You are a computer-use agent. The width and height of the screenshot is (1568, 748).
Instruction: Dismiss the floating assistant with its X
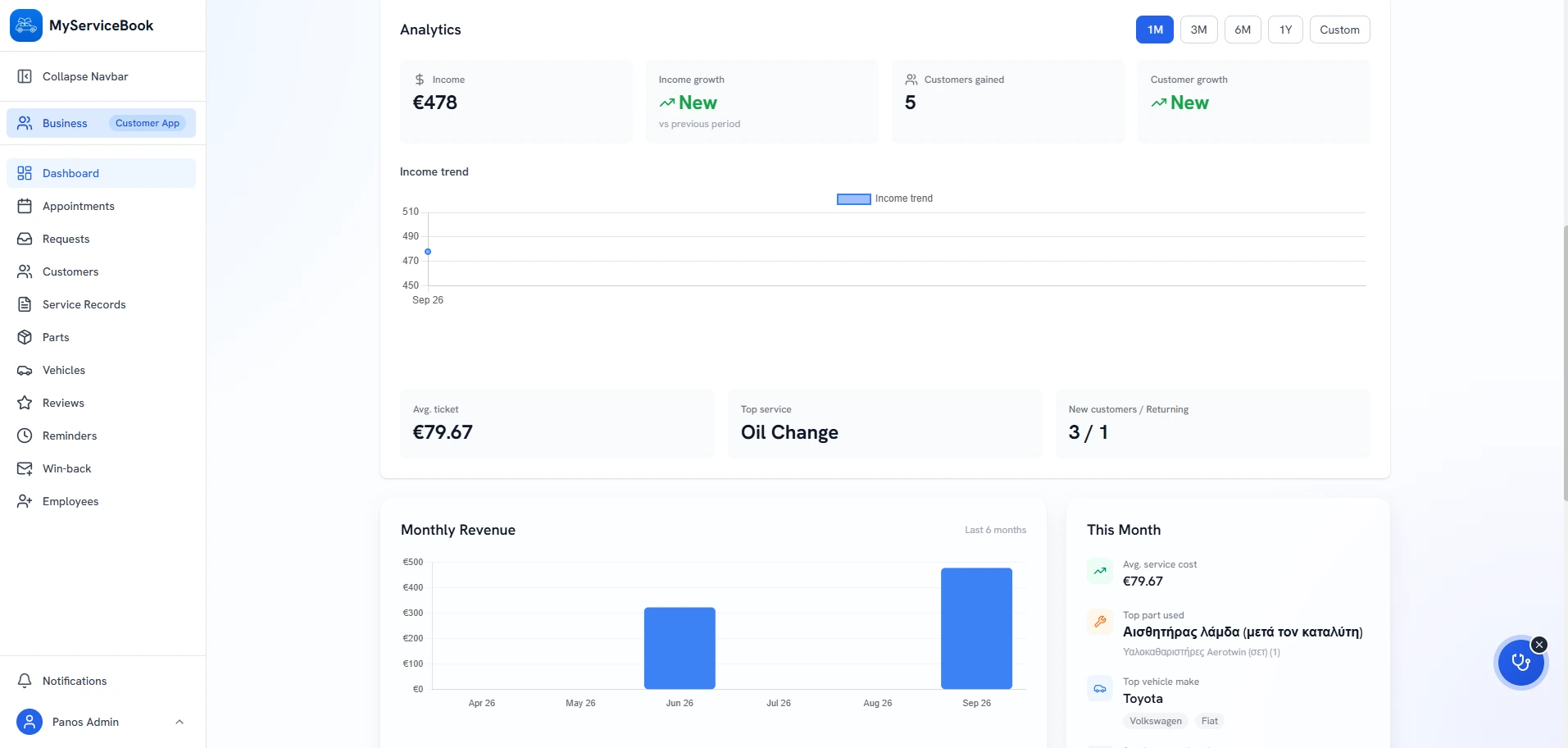click(1539, 645)
